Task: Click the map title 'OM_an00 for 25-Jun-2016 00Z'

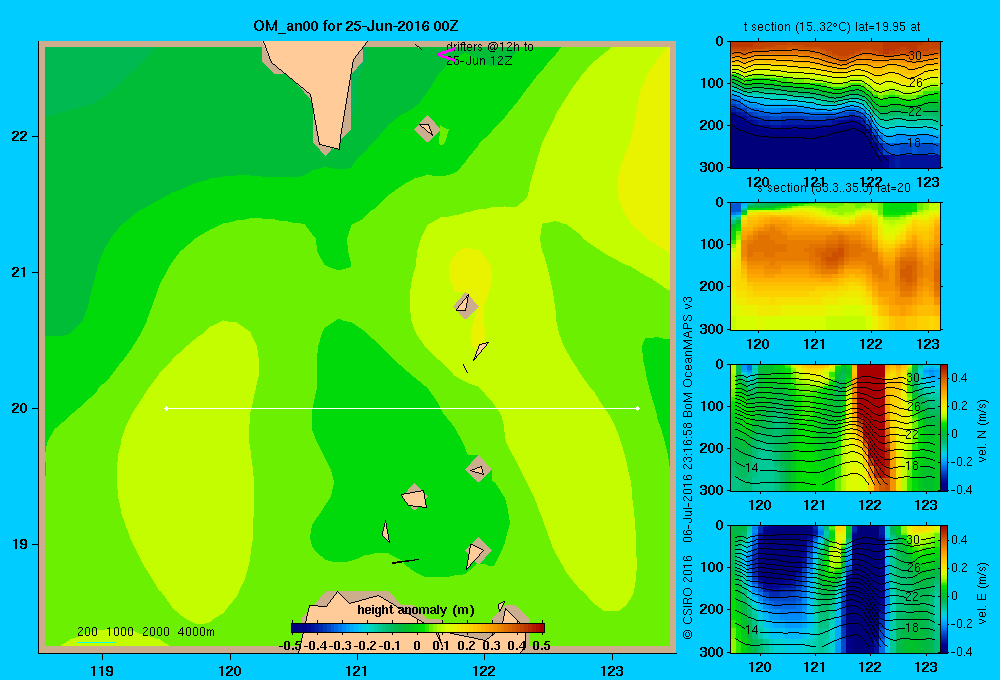Action: point(355,26)
